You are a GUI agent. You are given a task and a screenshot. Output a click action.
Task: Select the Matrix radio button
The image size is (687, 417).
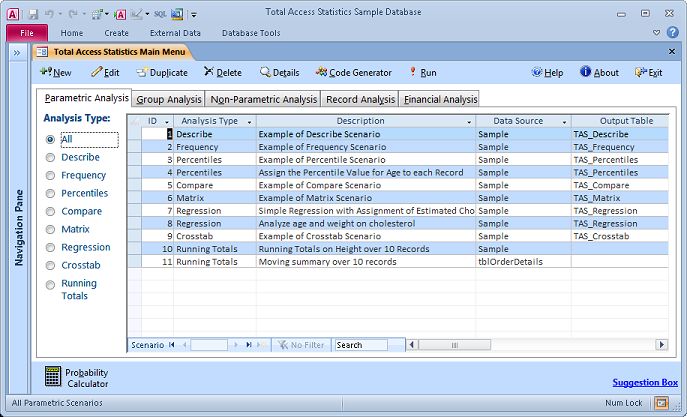click(50, 230)
